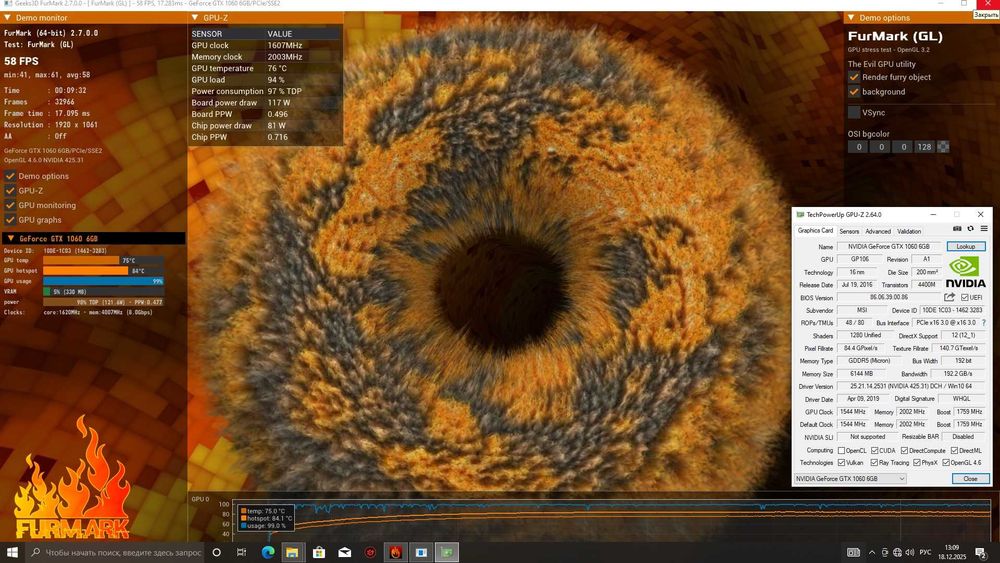The width and height of the screenshot is (1000, 563).
Task: Click the РУС language indicator
Action: 925,552
